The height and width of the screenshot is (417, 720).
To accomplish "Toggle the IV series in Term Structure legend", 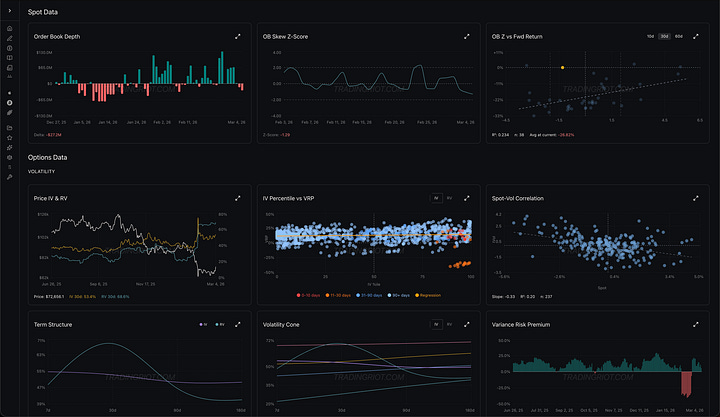I will coord(203,324).
